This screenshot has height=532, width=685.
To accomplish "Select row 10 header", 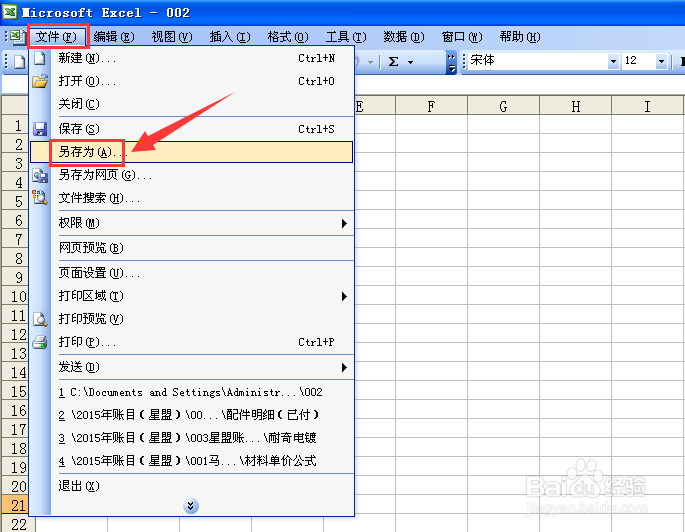I will tap(16, 296).
